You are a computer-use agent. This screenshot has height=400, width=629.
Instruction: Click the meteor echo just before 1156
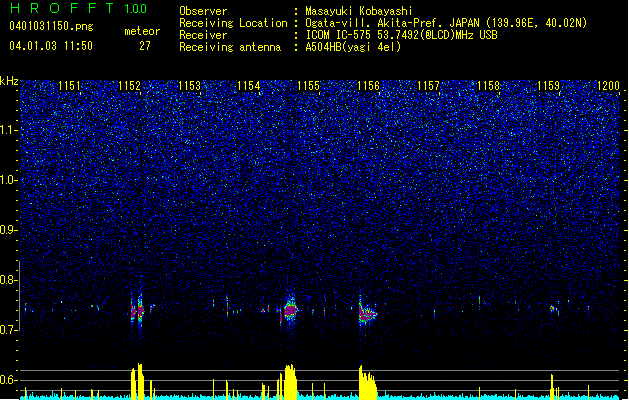pos(367,314)
